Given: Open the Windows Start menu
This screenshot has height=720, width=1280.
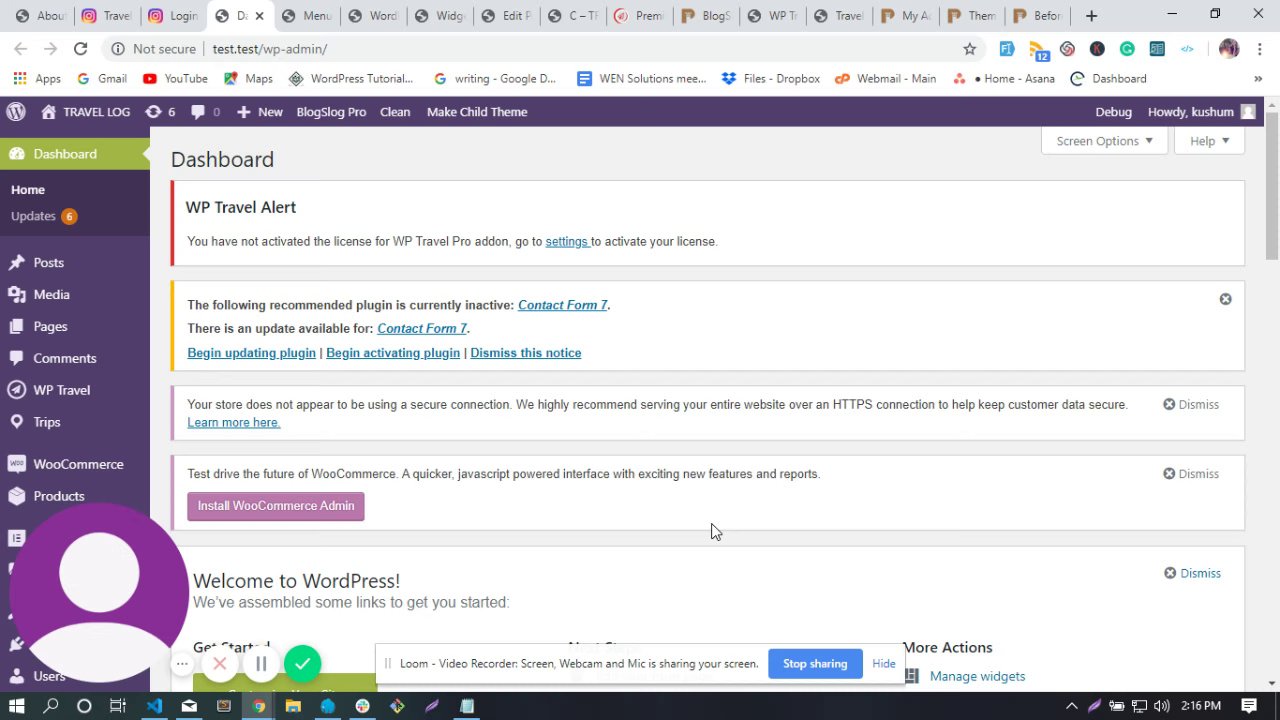Looking at the screenshot, I should coord(17,706).
